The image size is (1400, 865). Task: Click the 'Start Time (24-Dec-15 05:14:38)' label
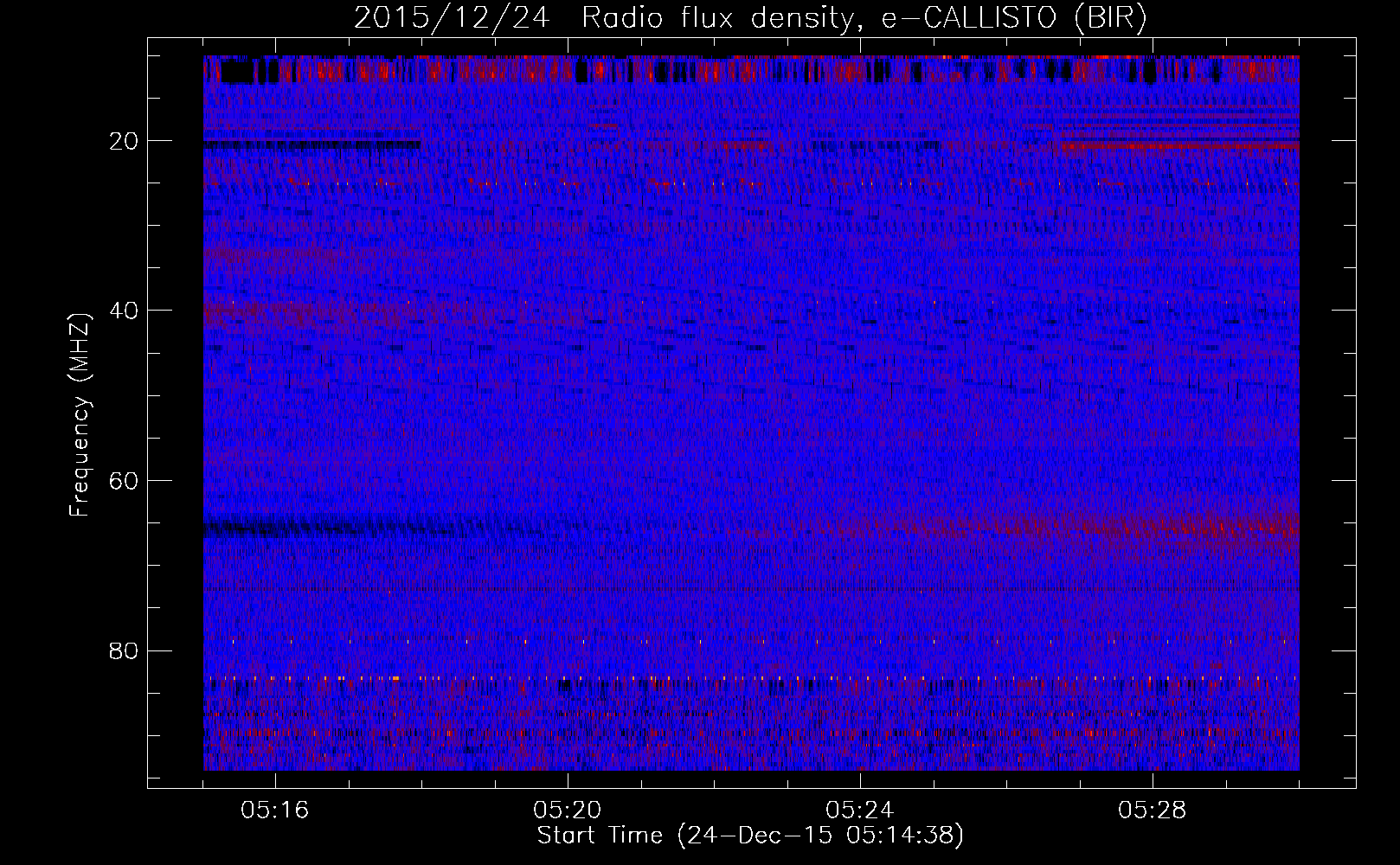click(750, 836)
